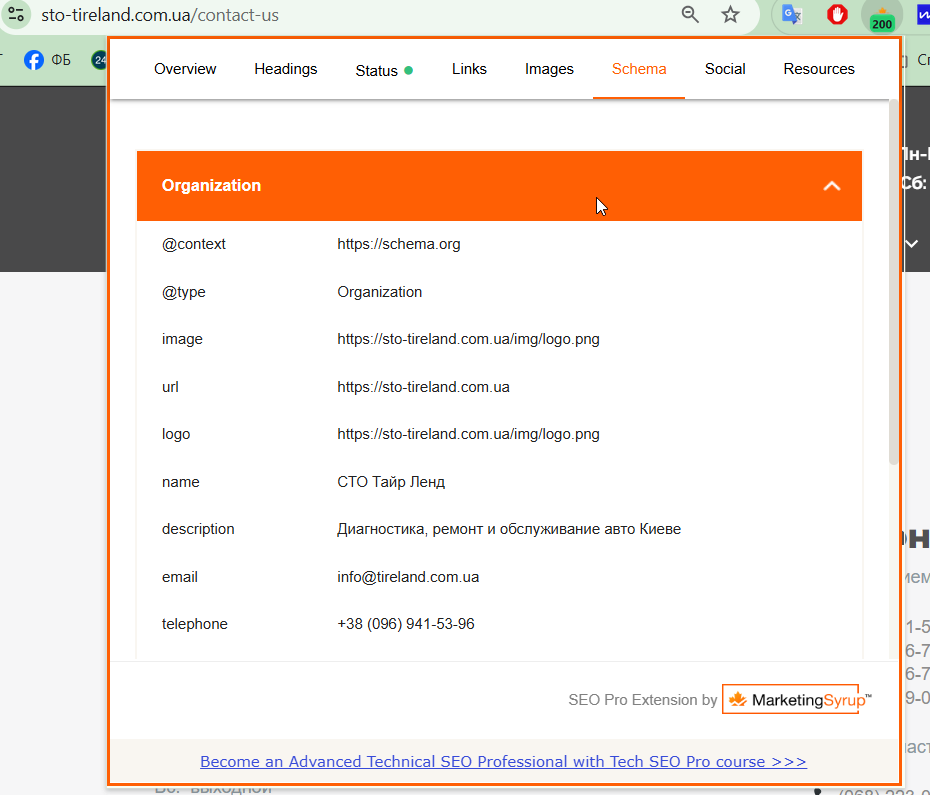Click the zoom magnifier icon in address bar
This screenshot has height=795, width=930.
click(x=690, y=14)
